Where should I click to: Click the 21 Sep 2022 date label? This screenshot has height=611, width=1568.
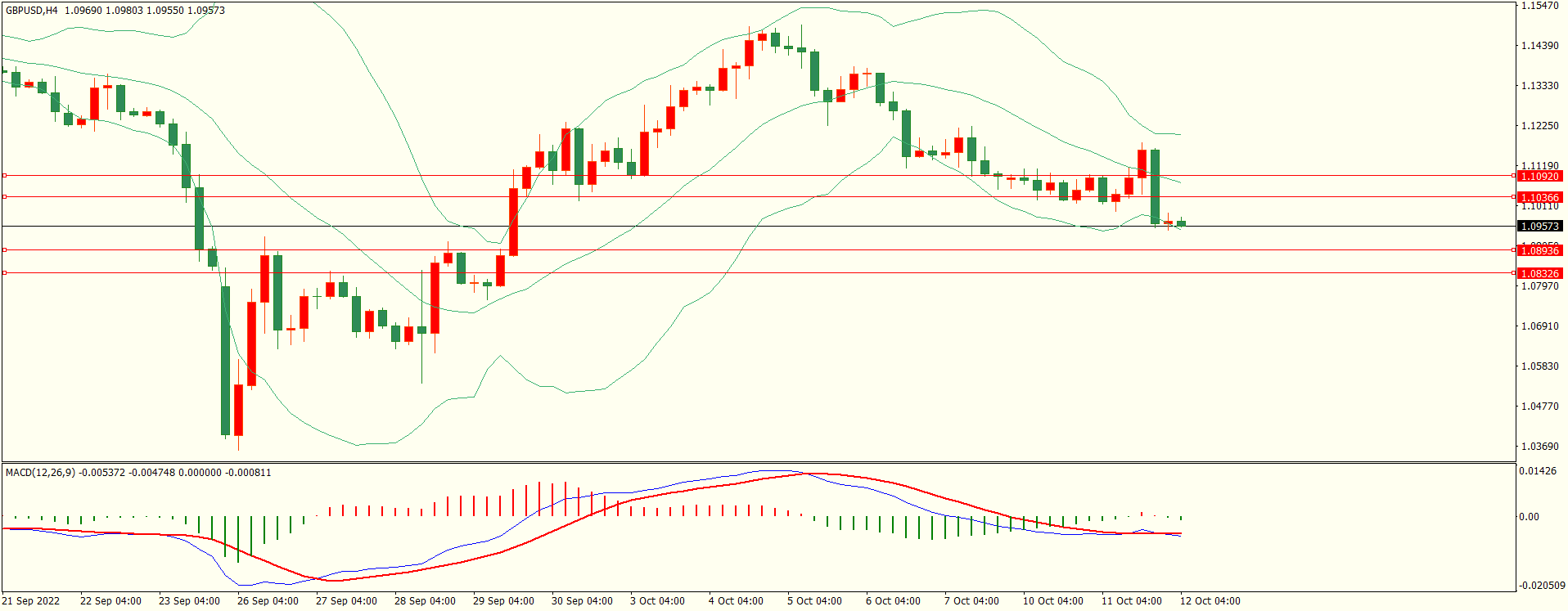tap(31, 601)
